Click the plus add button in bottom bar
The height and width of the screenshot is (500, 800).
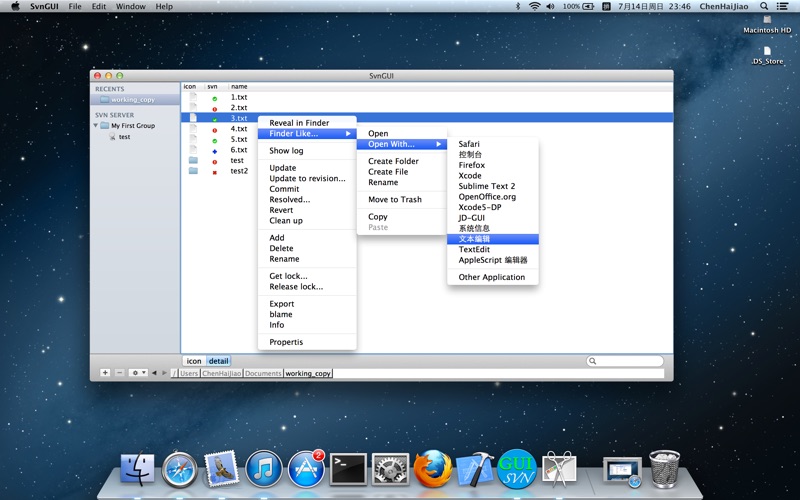point(105,373)
